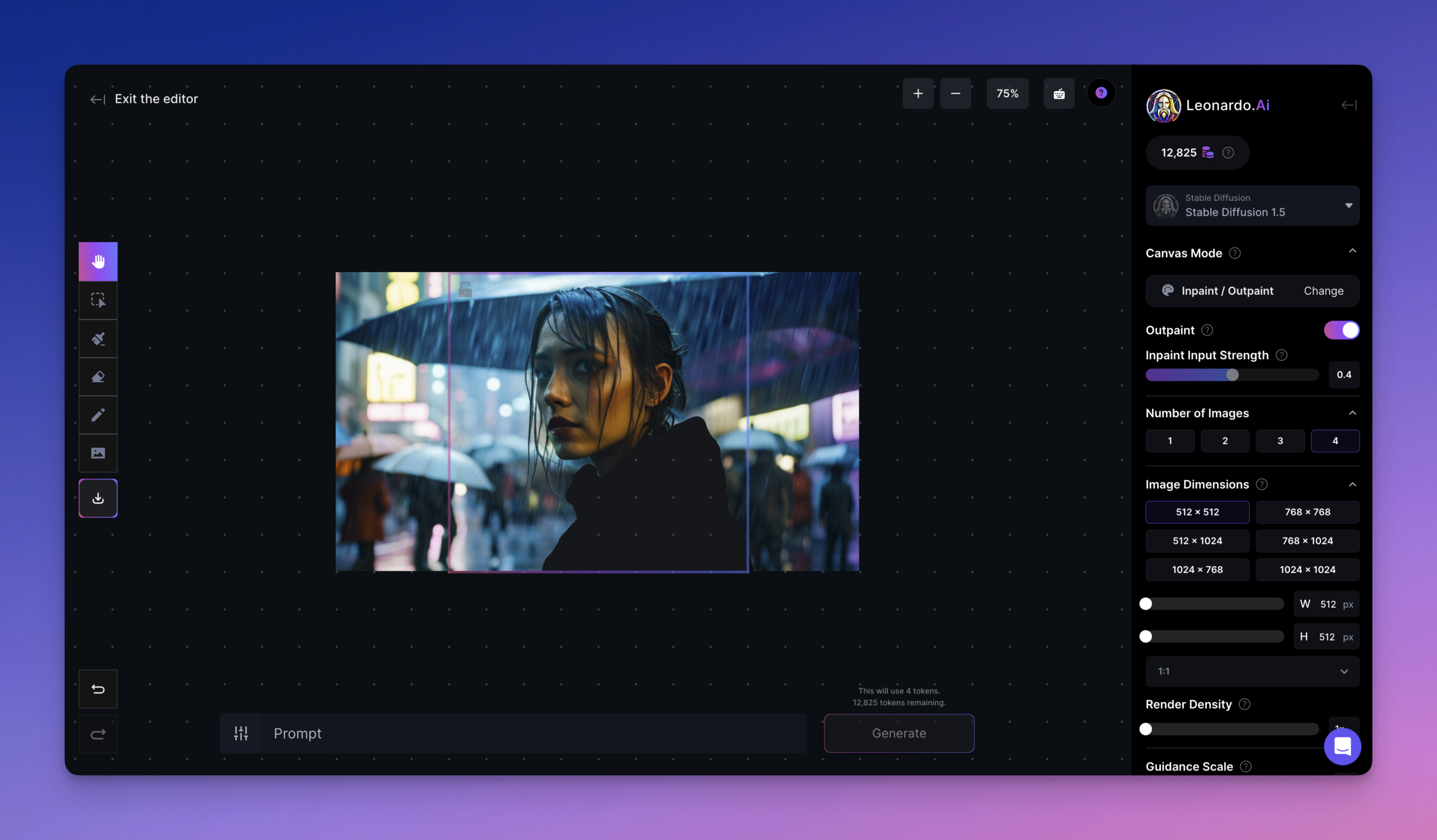Image resolution: width=1437 pixels, height=840 pixels.
Task: Show Canvas Mode help tooltip
Action: pyautogui.click(x=1234, y=253)
